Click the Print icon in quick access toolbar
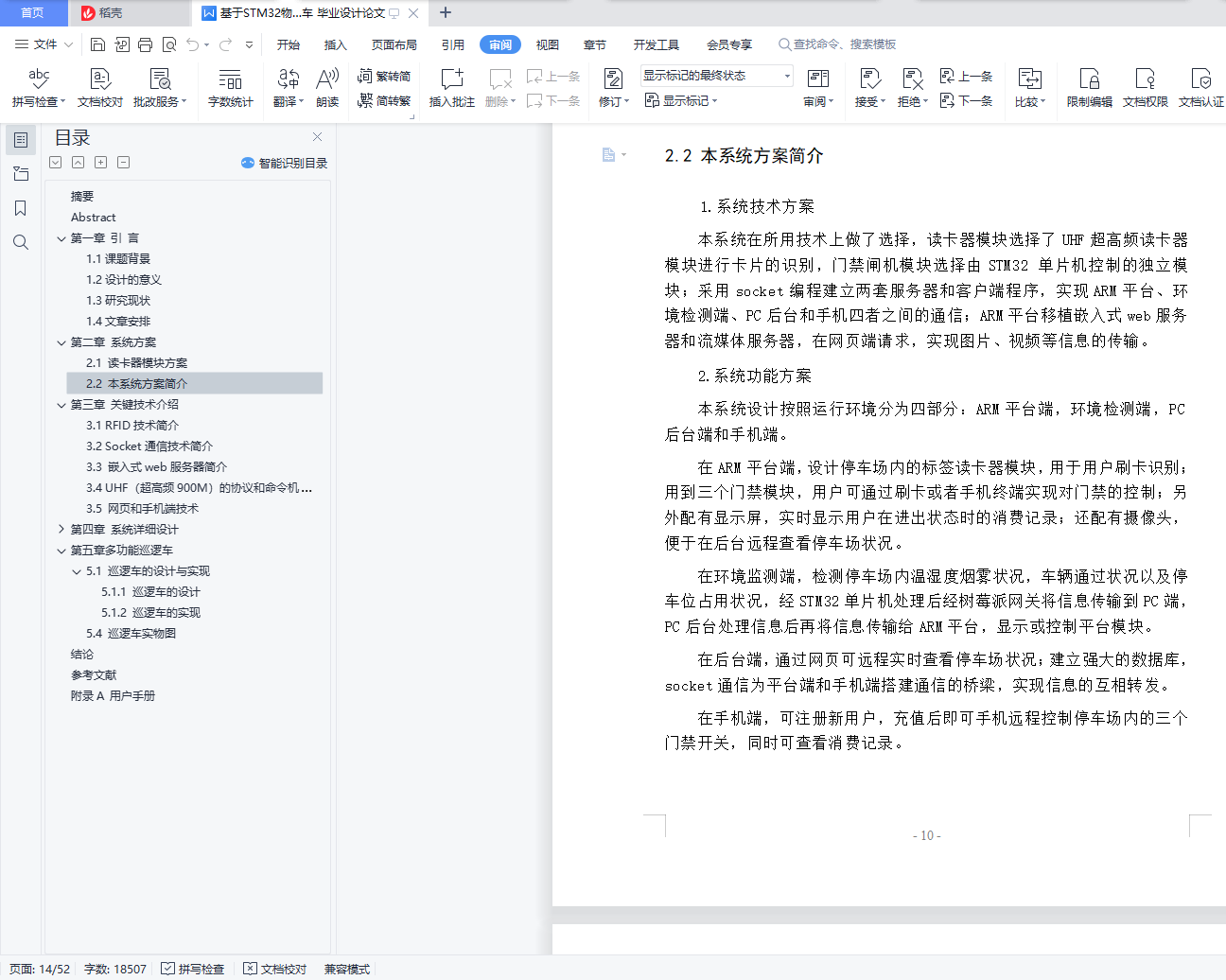The image size is (1226, 980). 145,44
